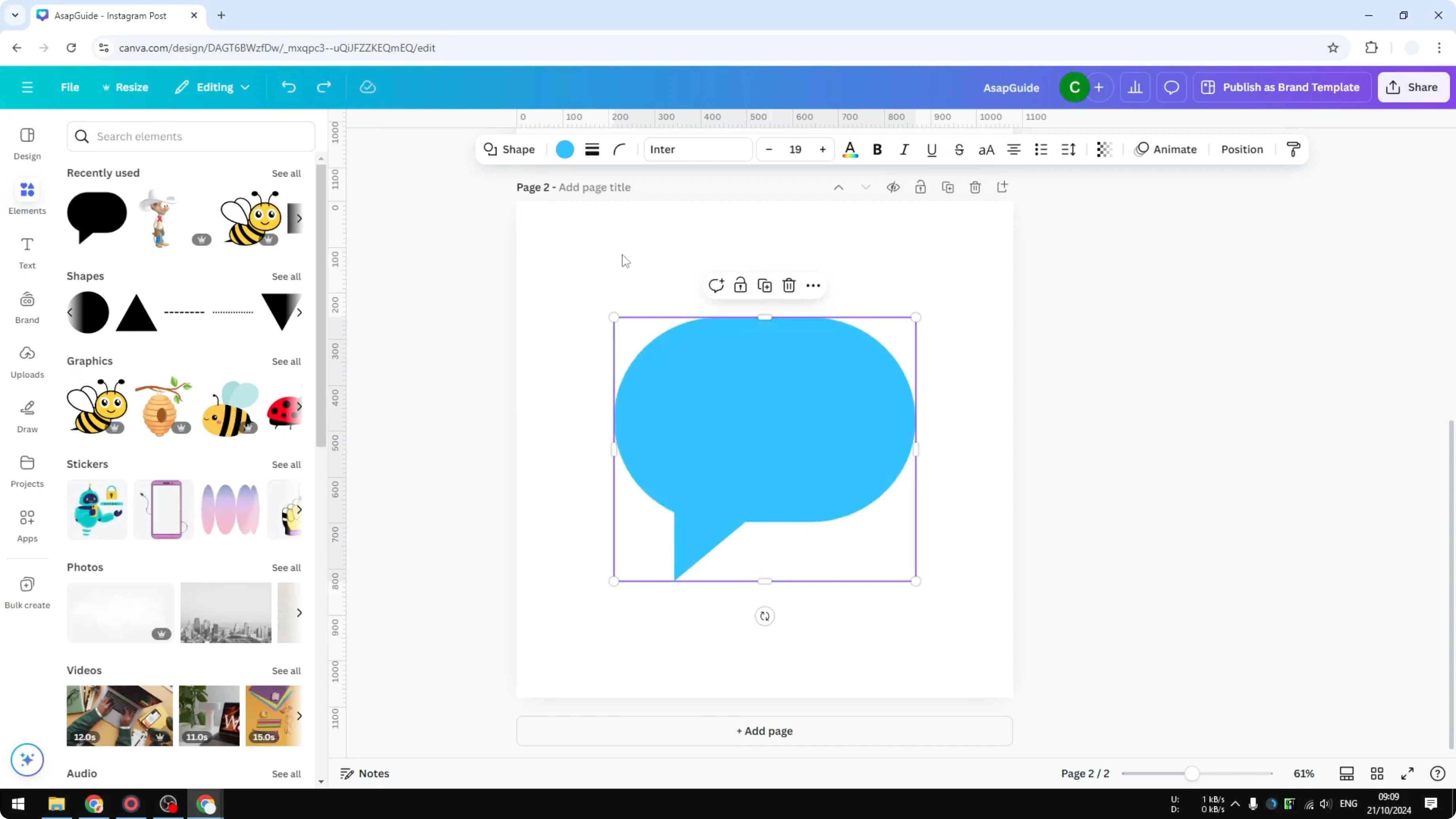This screenshot has height=819, width=1456.
Task: Click the Search elements input field
Action: pos(190,136)
